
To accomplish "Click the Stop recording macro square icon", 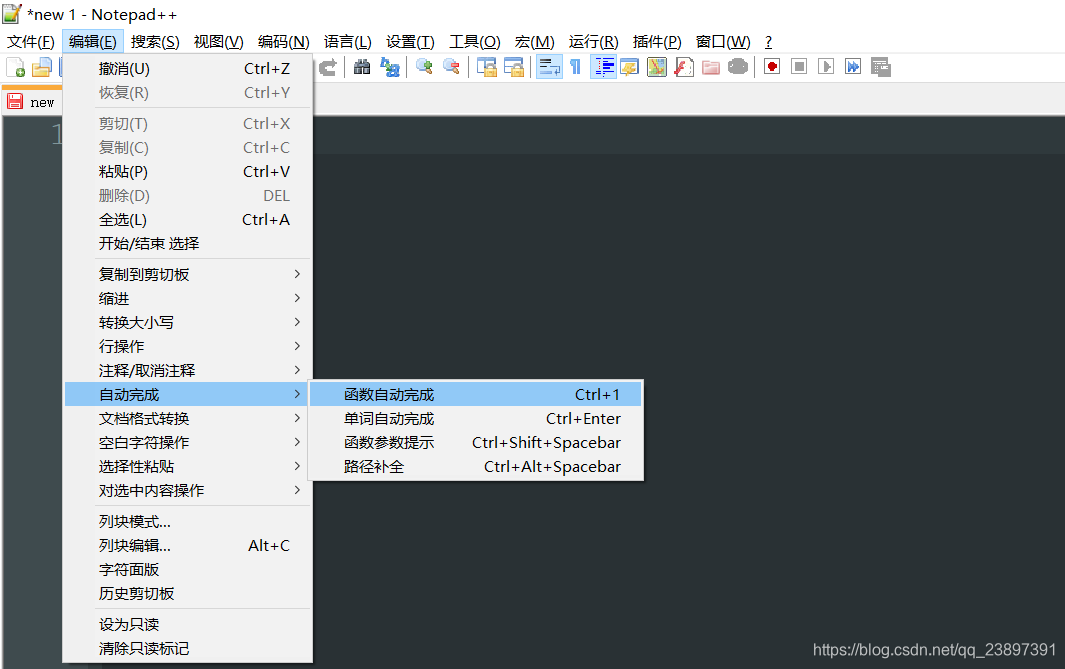I will coord(799,67).
